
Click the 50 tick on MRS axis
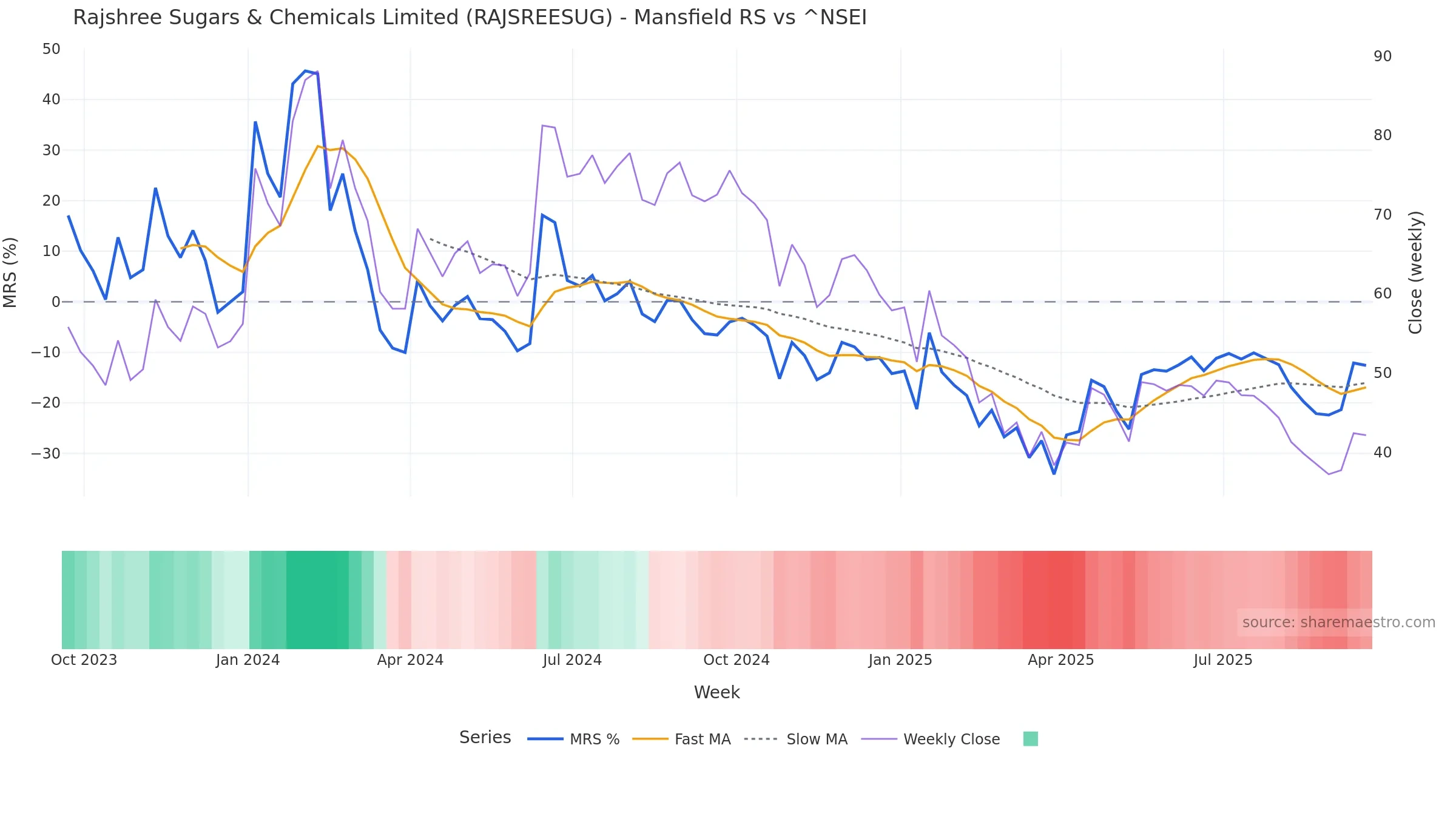[x=52, y=49]
